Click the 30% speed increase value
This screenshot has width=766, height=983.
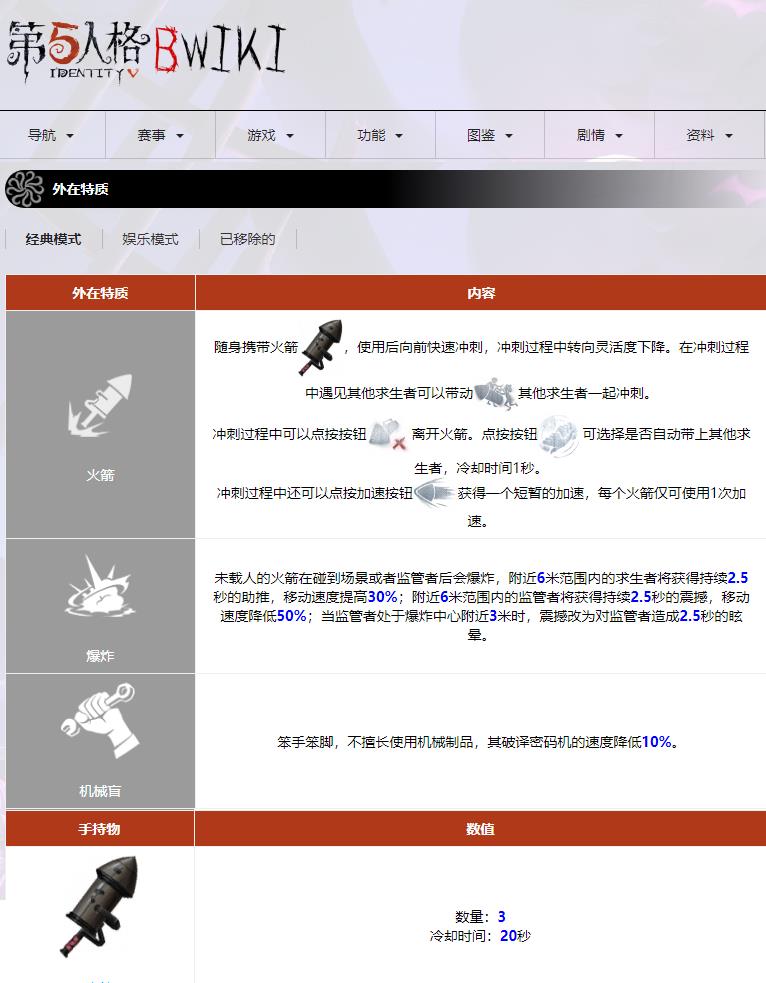click(382, 597)
